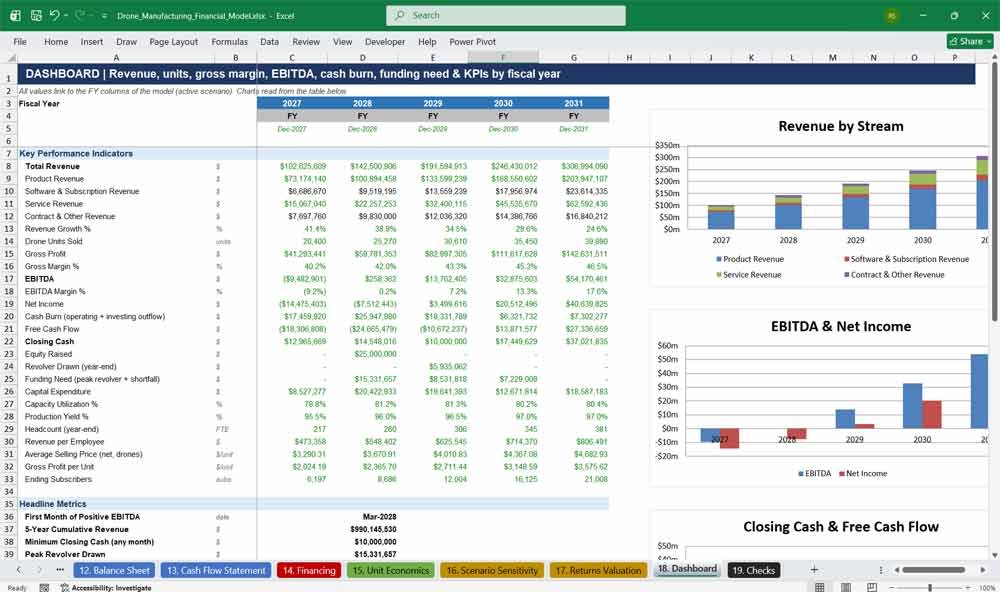Screen dimensions: 1000x592
Task: Select column C header
Action: coord(292,57)
